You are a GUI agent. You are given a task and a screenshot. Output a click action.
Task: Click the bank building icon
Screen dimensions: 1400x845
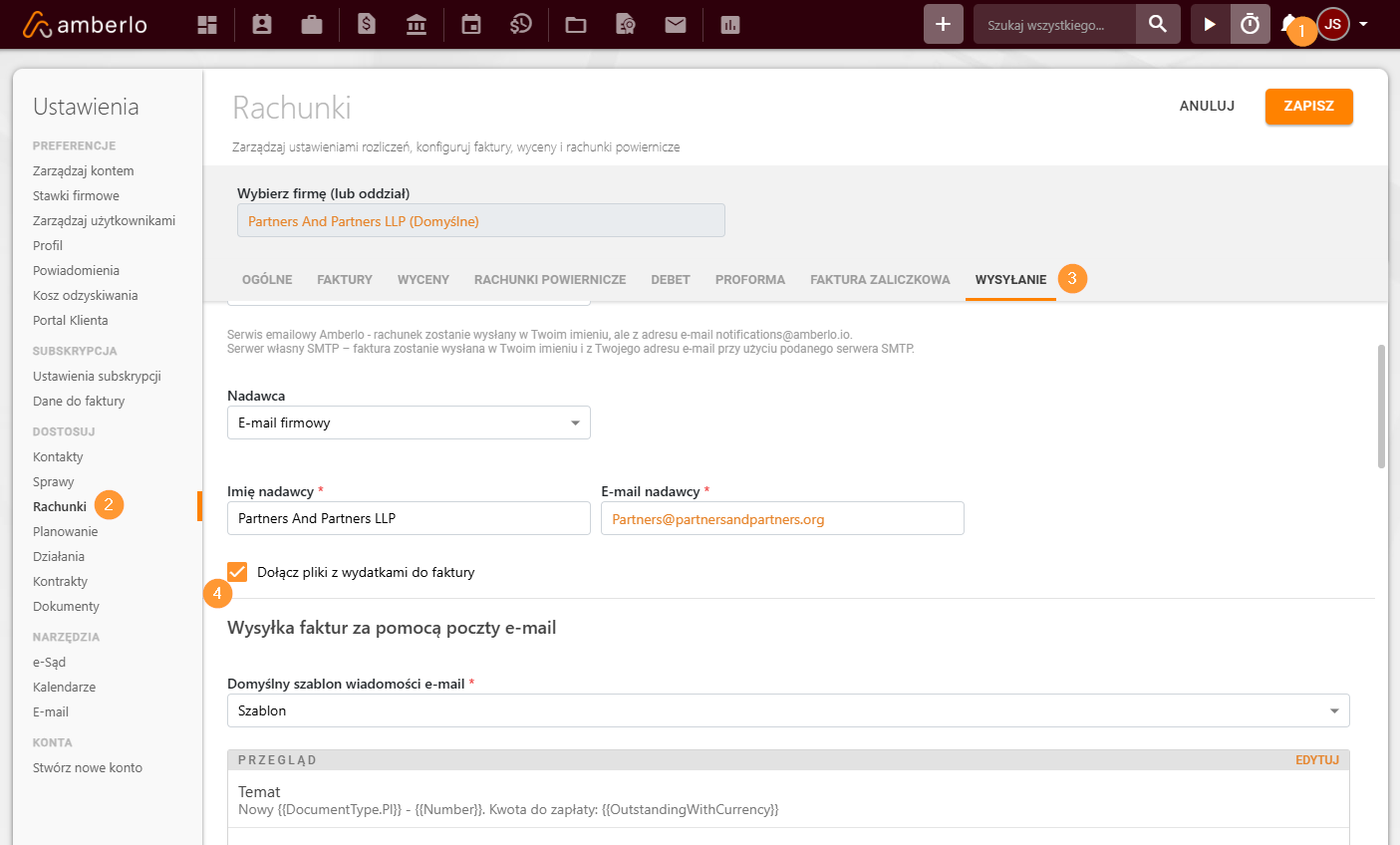point(417,25)
